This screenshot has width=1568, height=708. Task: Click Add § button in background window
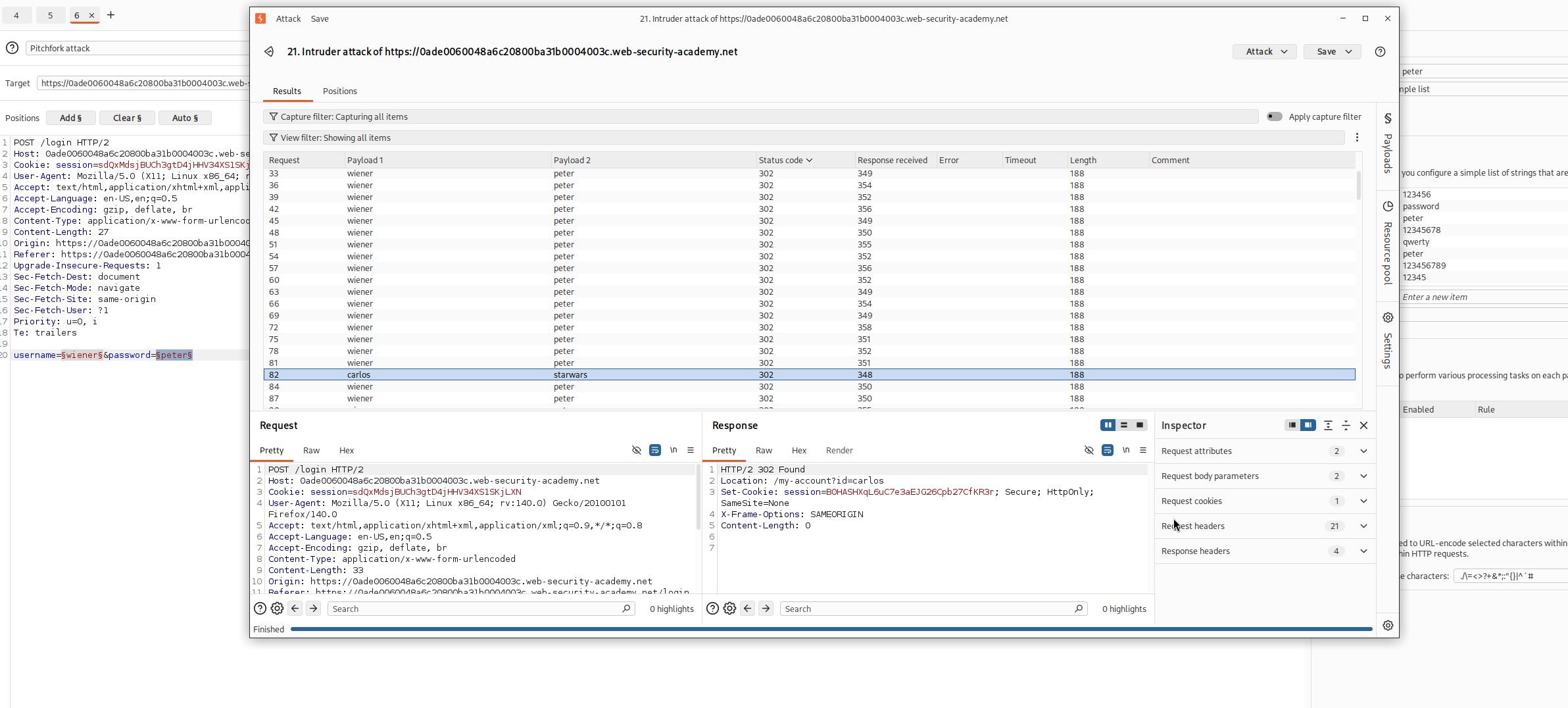coord(71,118)
